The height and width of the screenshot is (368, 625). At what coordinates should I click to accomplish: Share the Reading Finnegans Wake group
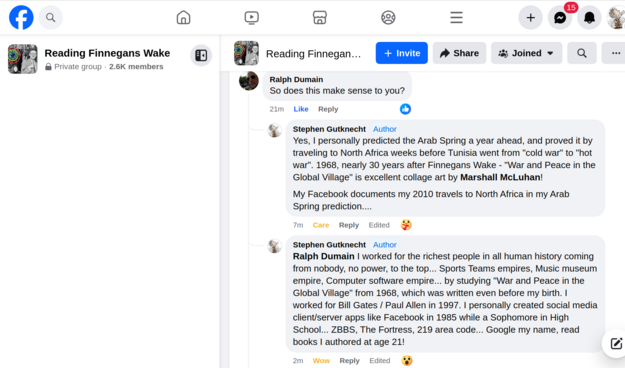coord(460,53)
